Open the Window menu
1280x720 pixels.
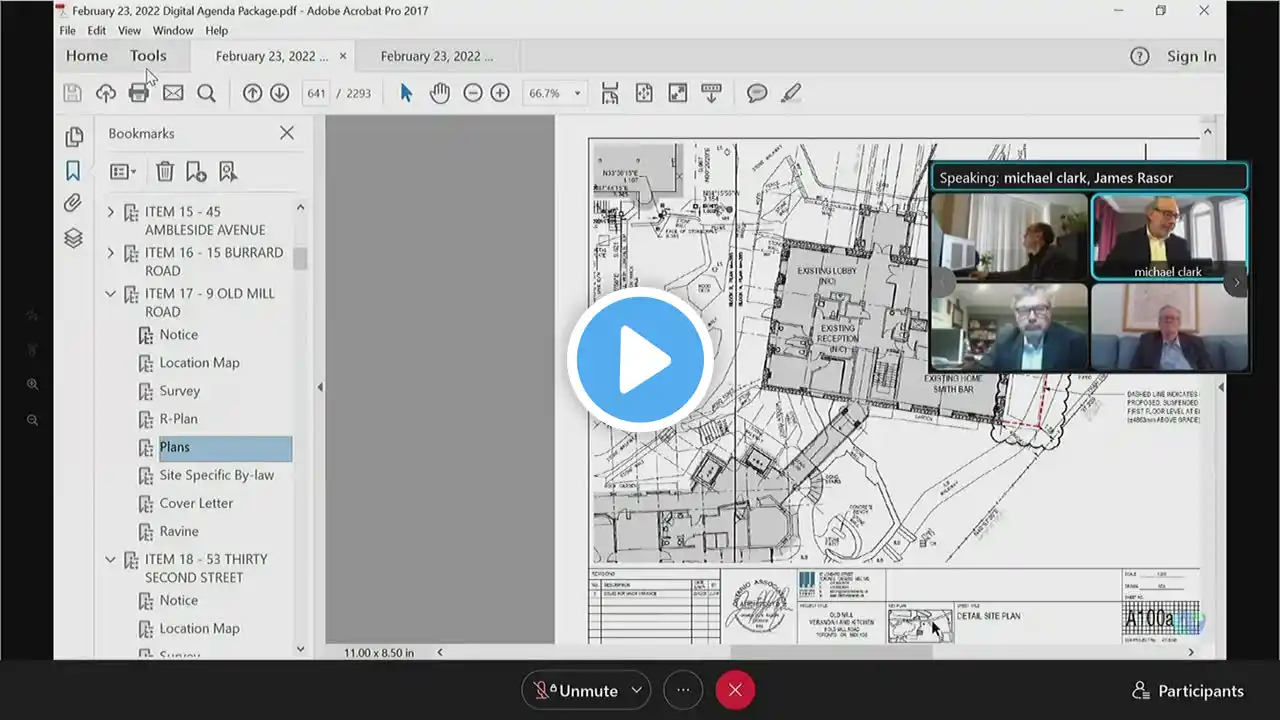(x=173, y=31)
